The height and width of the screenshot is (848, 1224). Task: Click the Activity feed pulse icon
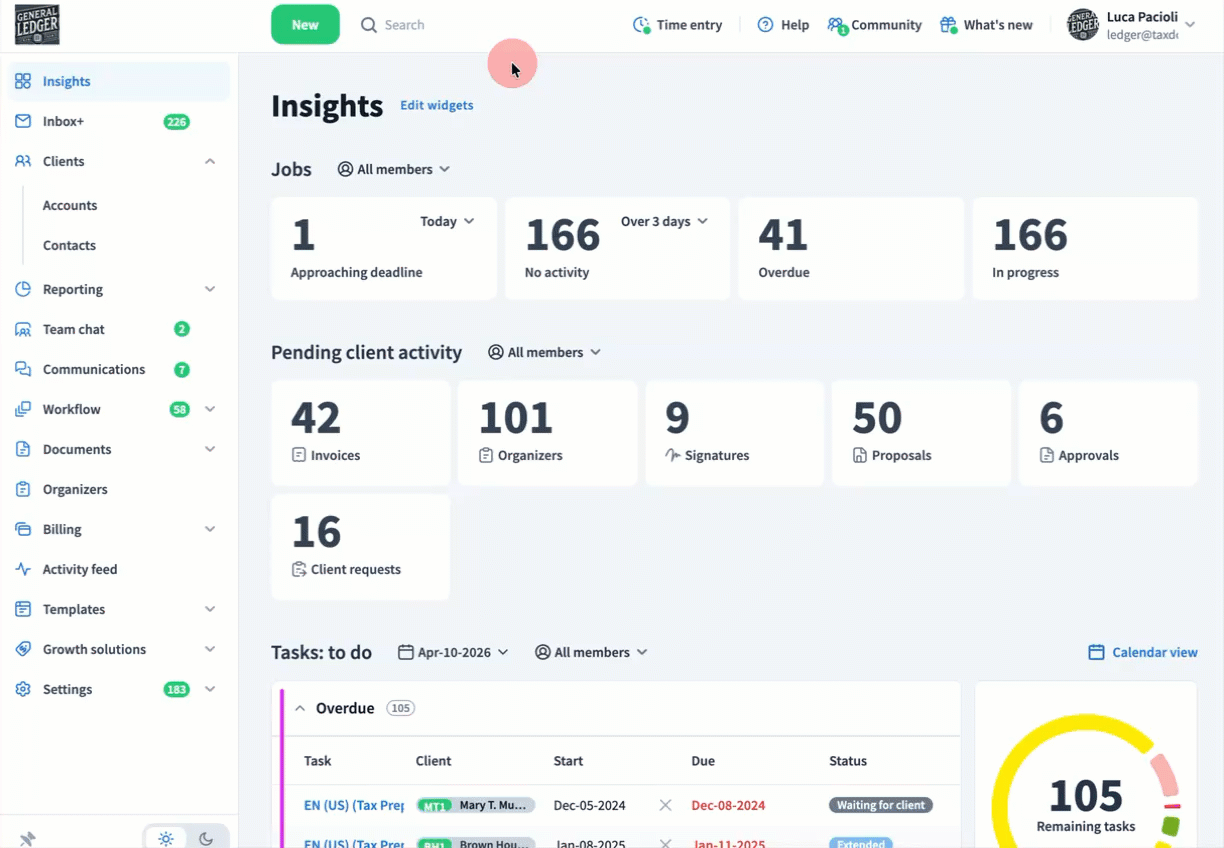point(23,569)
